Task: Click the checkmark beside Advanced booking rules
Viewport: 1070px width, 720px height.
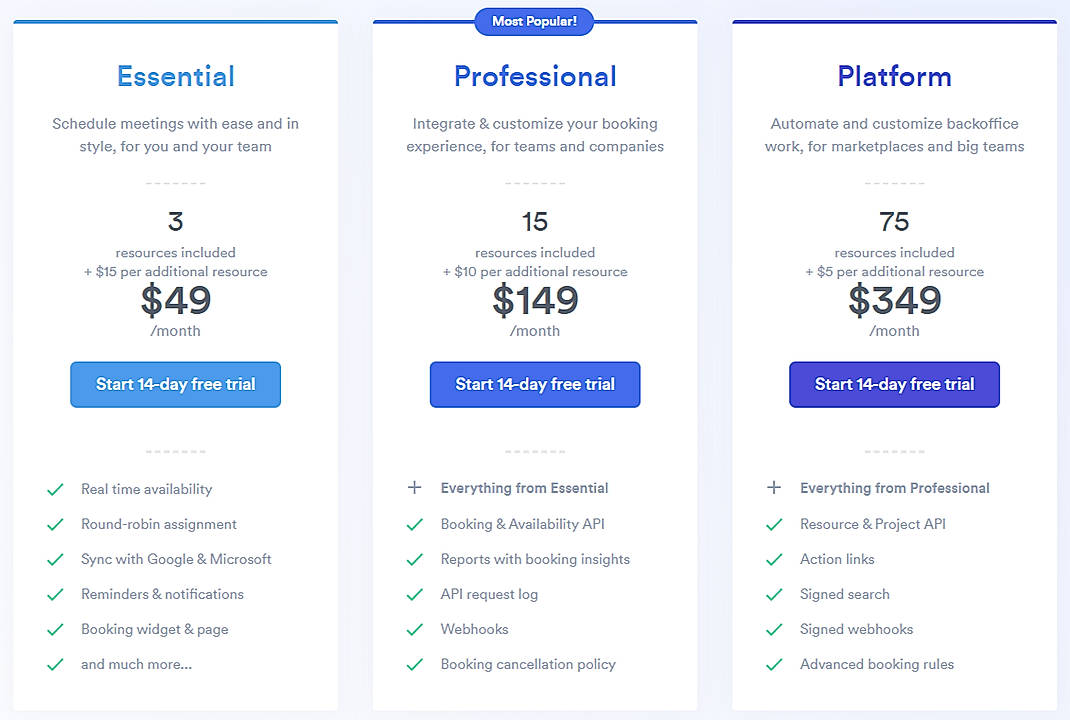Action: (775, 664)
